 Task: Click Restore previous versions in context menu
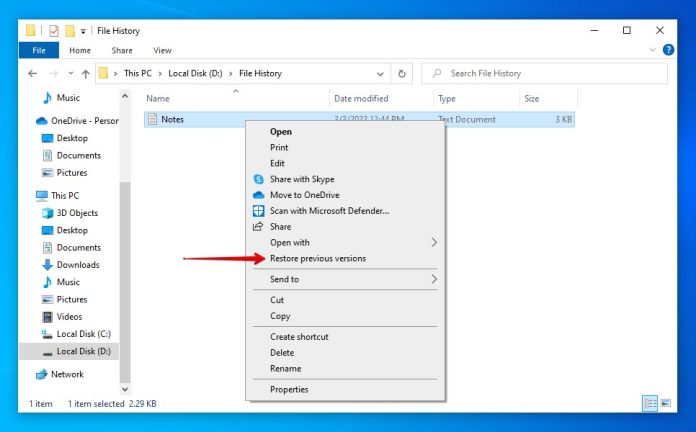click(x=317, y=259)
